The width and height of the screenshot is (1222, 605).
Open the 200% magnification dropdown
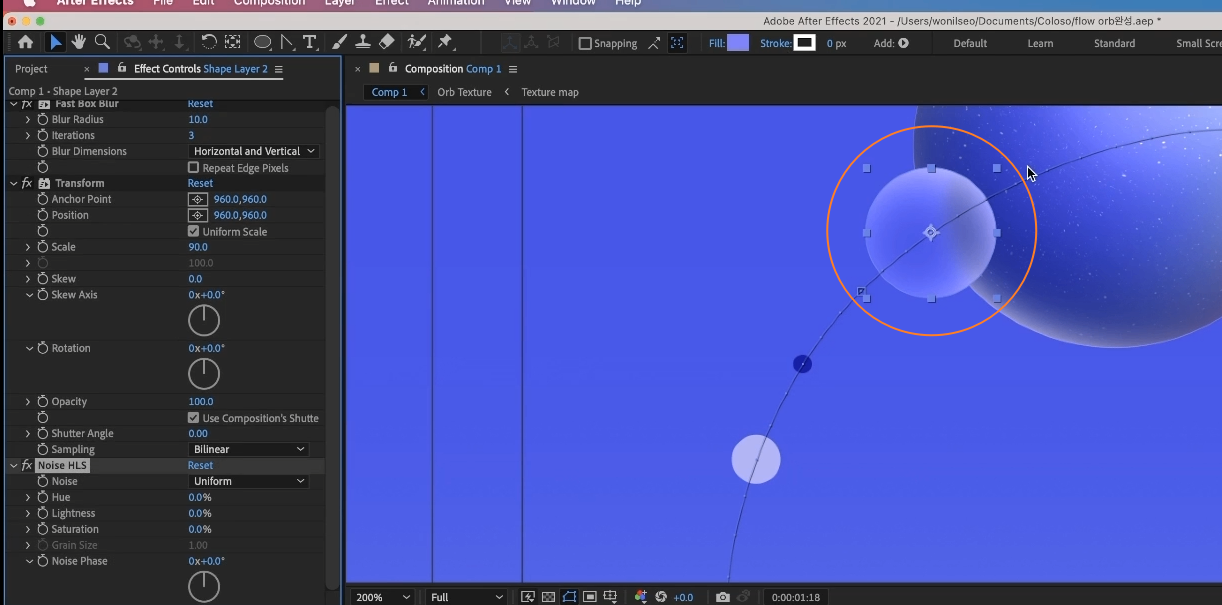point(382,597)
